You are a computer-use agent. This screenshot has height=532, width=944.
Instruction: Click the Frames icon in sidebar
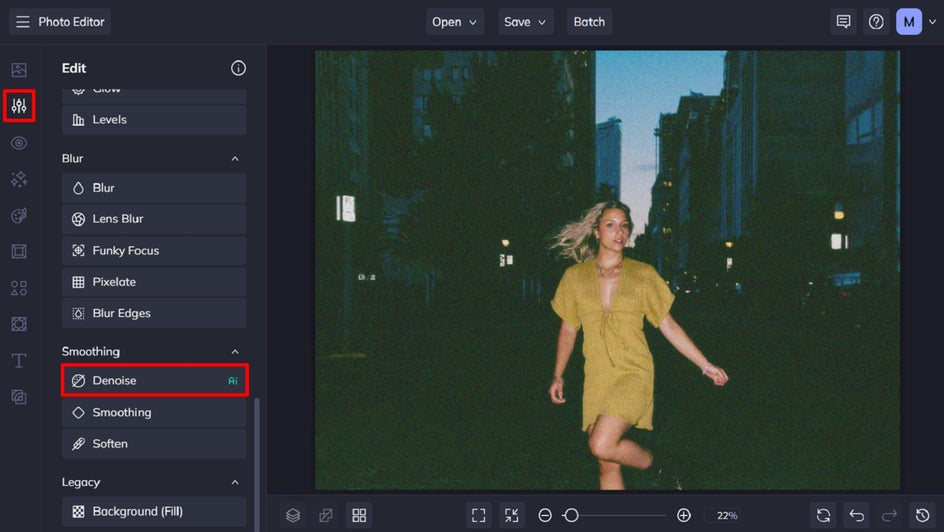pyautogui.click(x=19, y=252)
